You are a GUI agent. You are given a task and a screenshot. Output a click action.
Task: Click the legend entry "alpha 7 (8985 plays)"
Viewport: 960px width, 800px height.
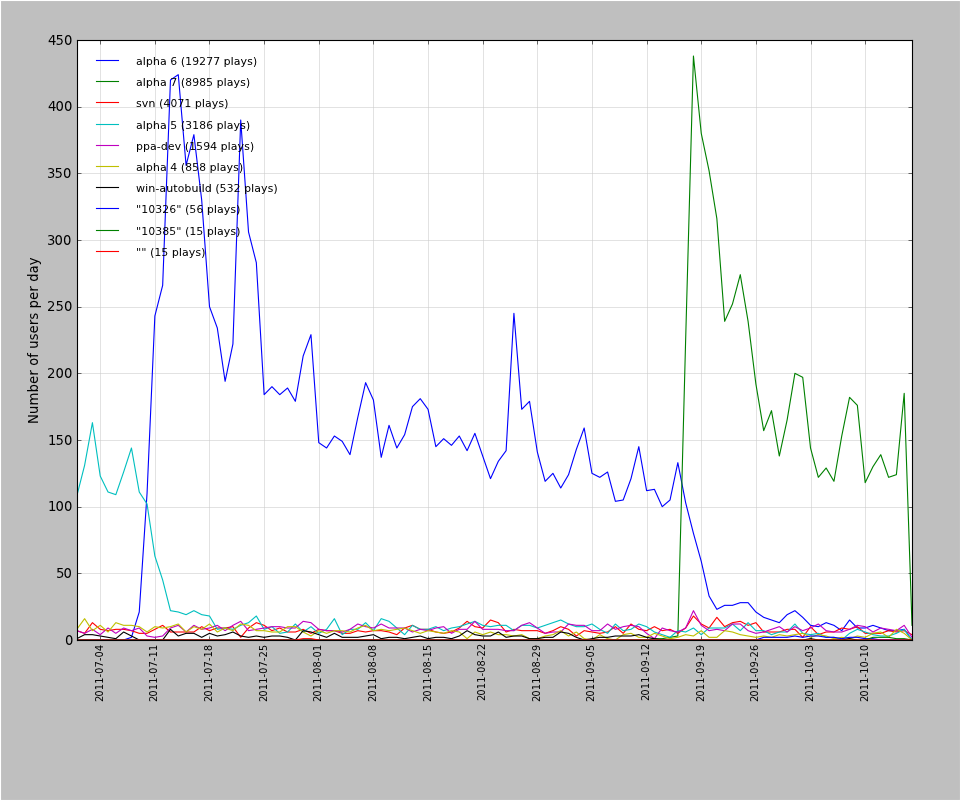[x=193, y=82]
